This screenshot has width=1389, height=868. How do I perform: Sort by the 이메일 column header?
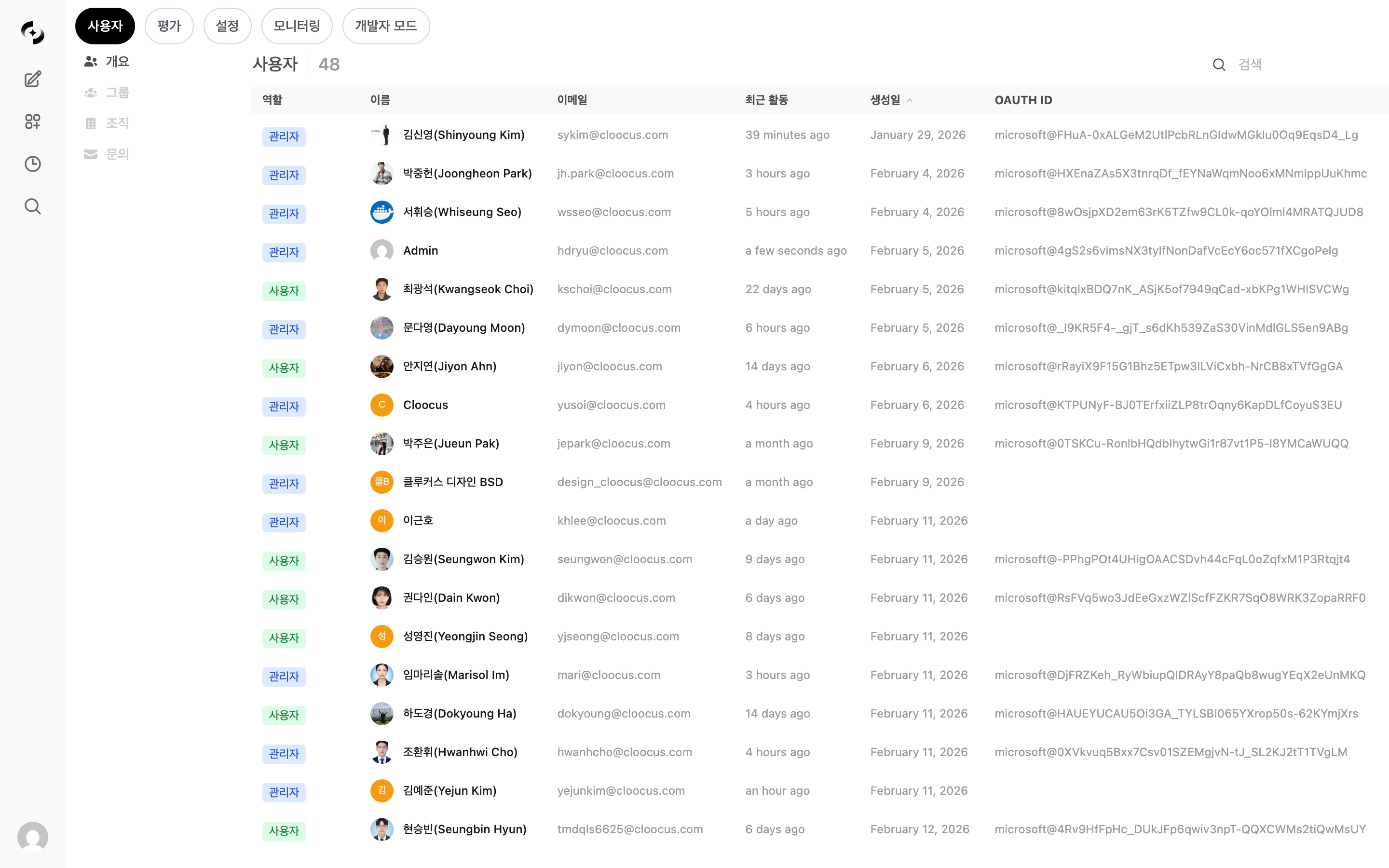point(572,100)
